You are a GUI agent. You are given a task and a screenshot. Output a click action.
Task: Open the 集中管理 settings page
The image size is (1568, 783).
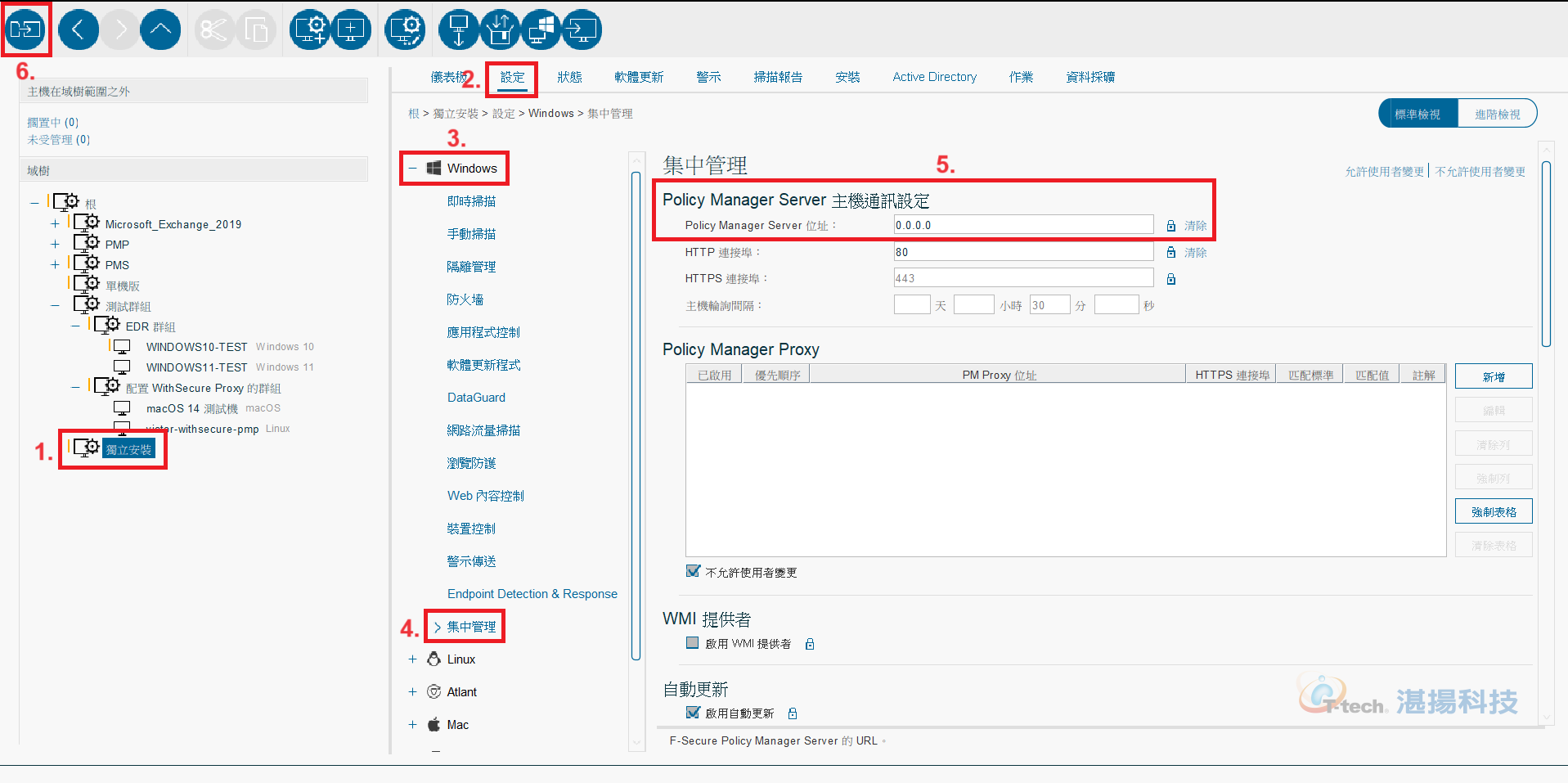[471, 627]
